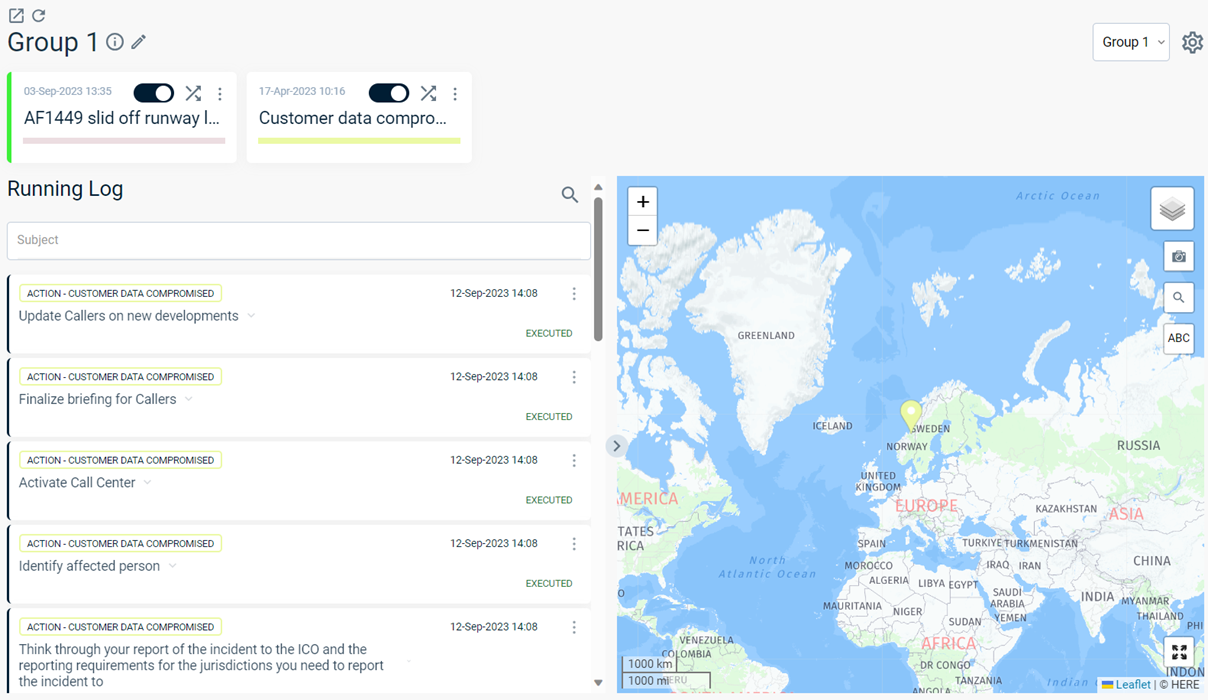
Task: Zoom in on the map
Action: [x=643, y=202]
